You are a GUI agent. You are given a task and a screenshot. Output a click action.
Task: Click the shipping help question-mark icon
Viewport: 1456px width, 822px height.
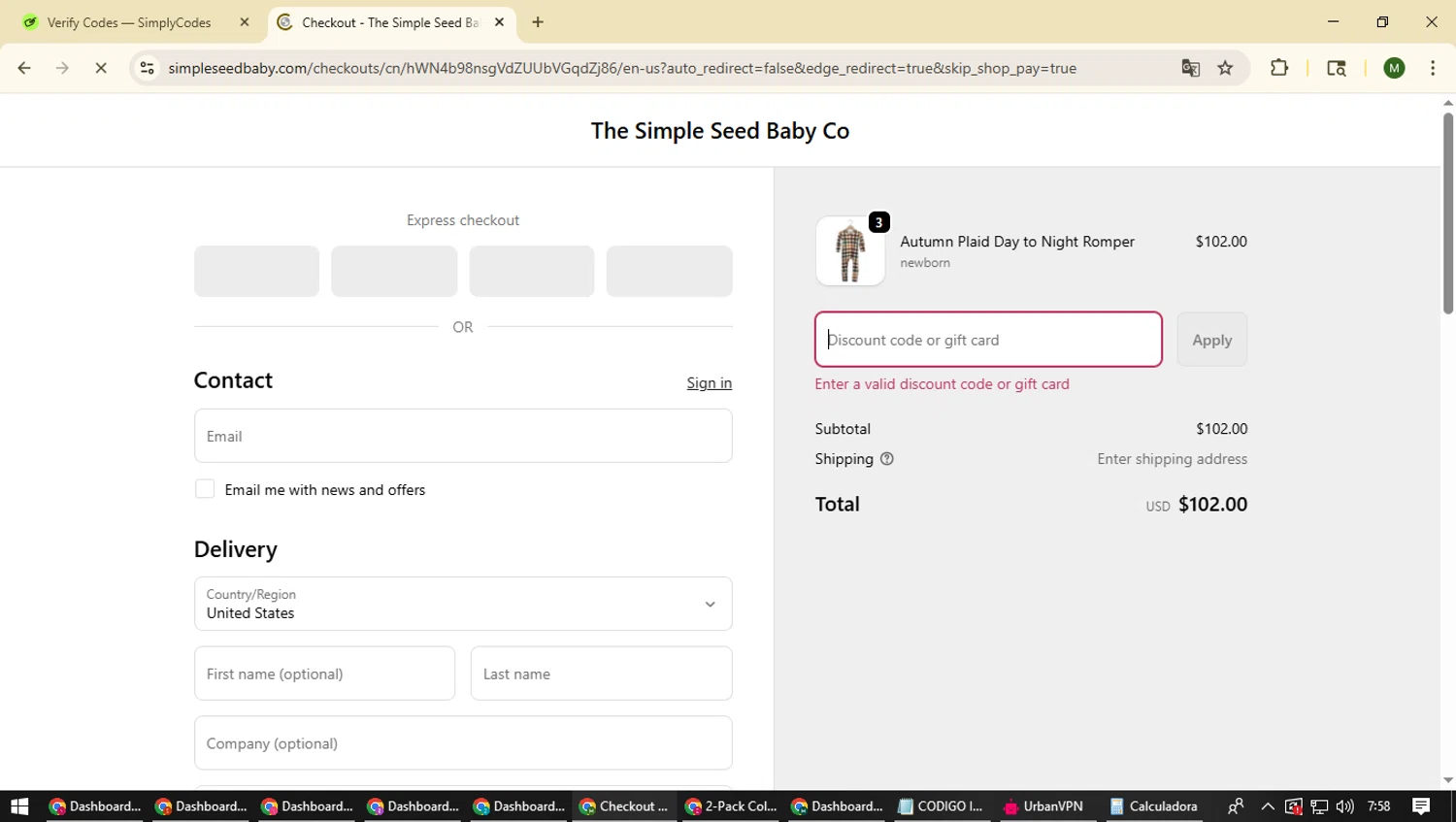[x=886, y=459]
